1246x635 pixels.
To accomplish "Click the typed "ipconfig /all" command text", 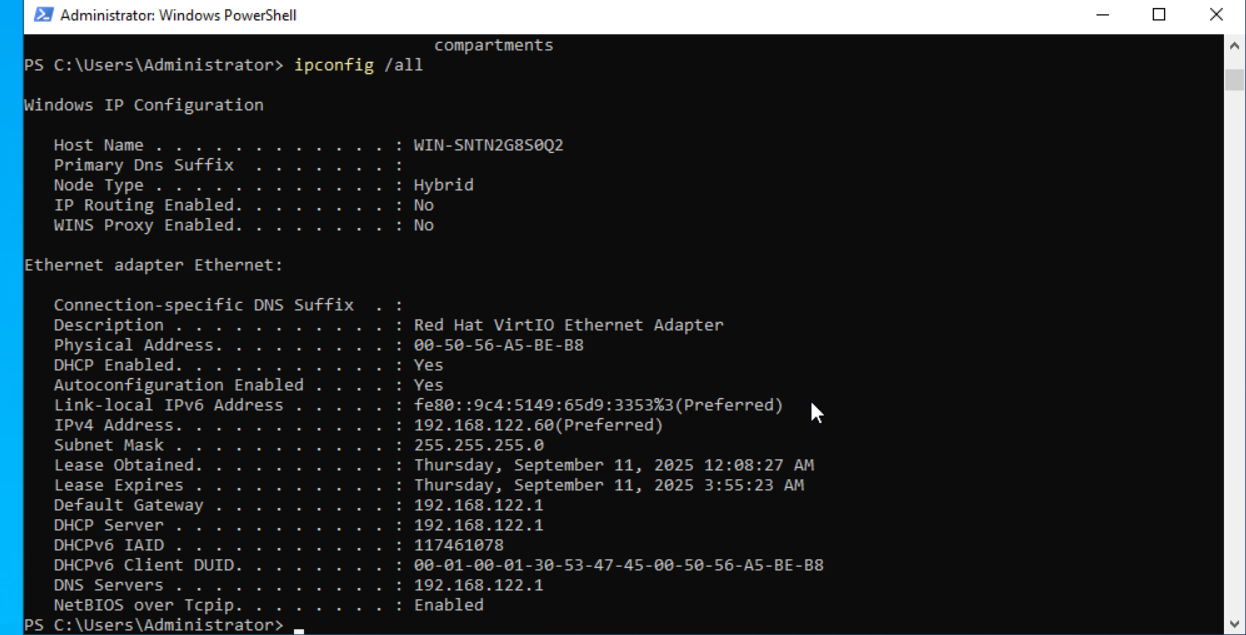I will click(x=358, y=65).
